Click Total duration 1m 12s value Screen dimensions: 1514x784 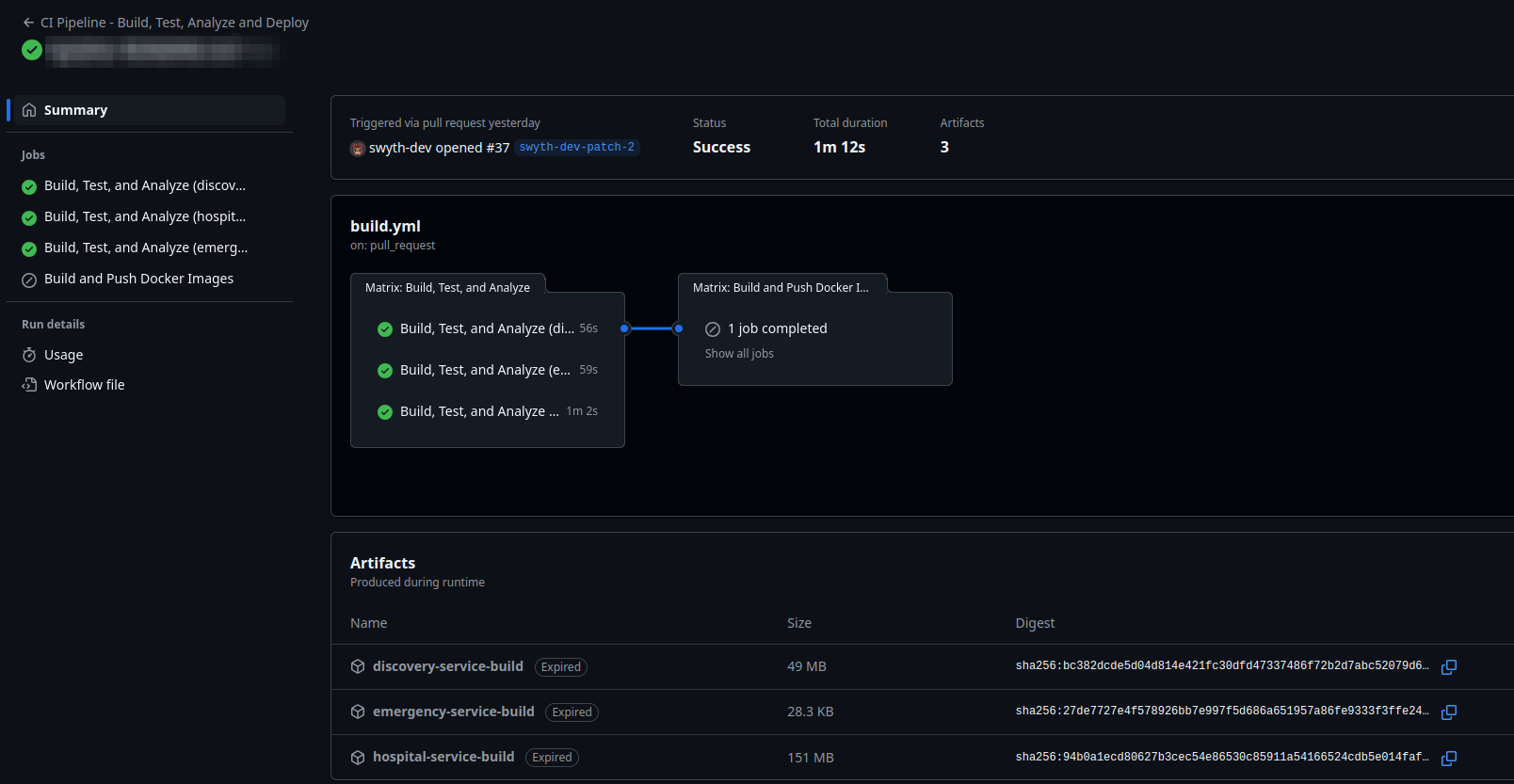(840, 147)
